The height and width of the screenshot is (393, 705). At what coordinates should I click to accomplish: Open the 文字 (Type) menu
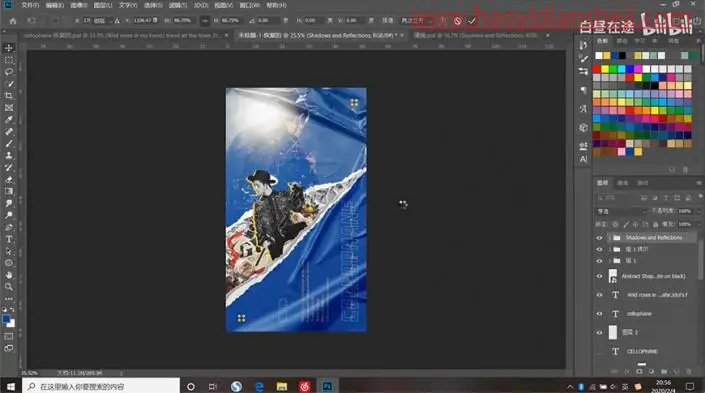[128, 5]
